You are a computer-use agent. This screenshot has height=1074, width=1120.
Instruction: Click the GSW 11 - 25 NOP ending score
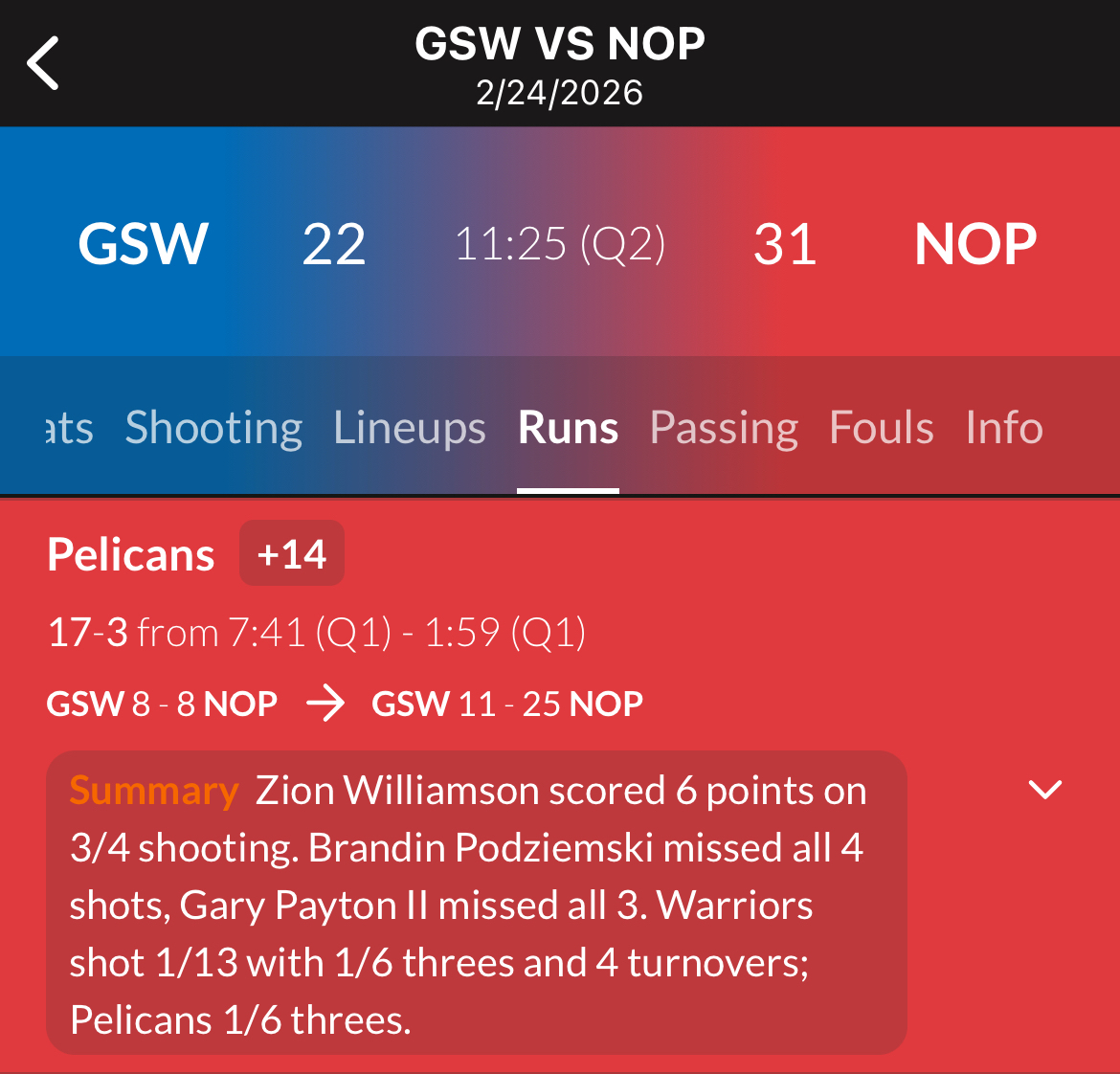(x=507, y=705)
